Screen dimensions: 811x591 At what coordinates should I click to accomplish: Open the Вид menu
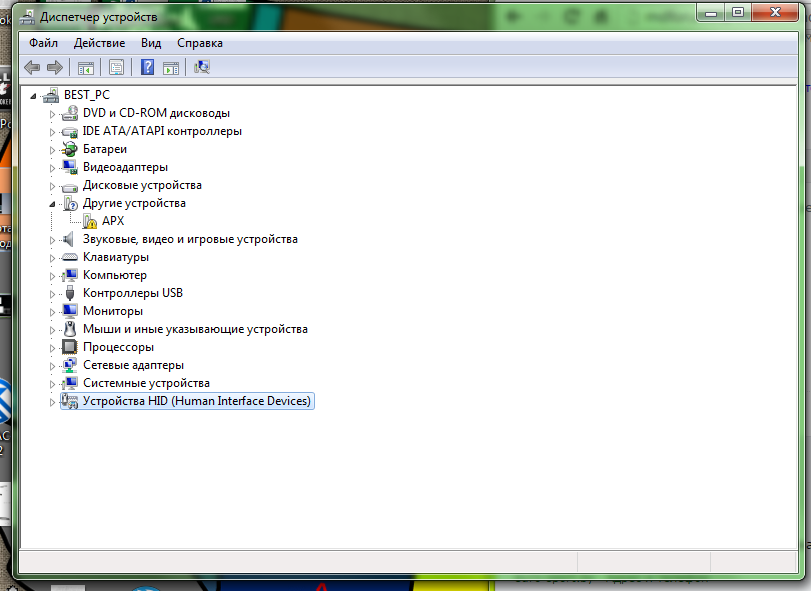[x=151, y=43]
